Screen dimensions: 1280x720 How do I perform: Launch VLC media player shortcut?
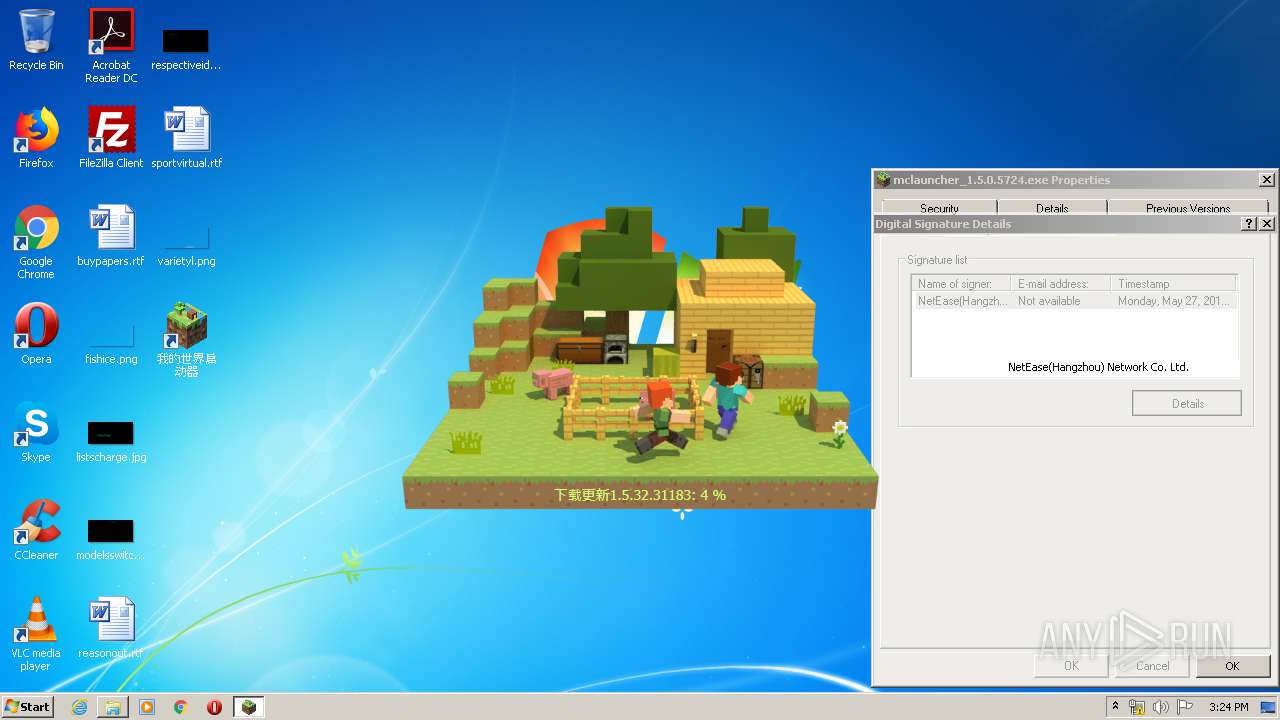pyautogui.click(x=36, y=634)
